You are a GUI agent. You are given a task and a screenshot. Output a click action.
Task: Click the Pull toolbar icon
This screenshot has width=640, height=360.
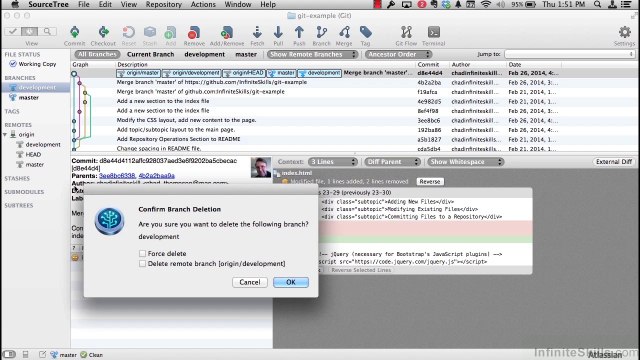point(278,33)
